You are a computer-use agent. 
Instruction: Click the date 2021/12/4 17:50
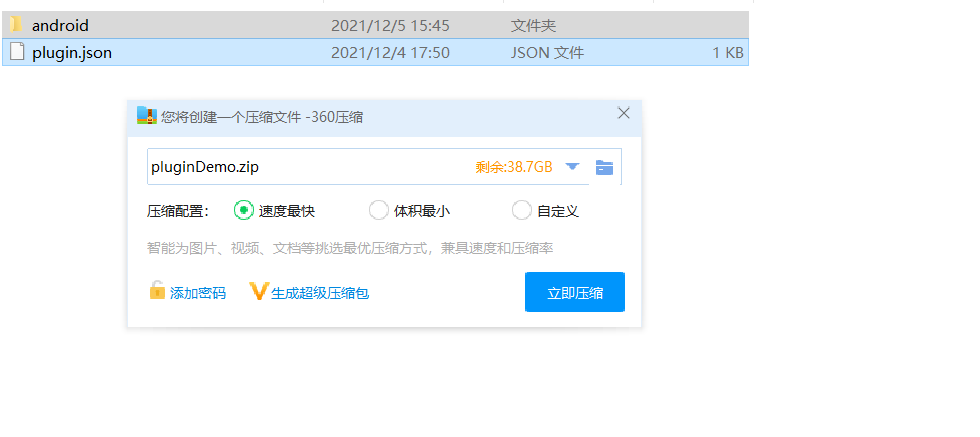[390, 53]
